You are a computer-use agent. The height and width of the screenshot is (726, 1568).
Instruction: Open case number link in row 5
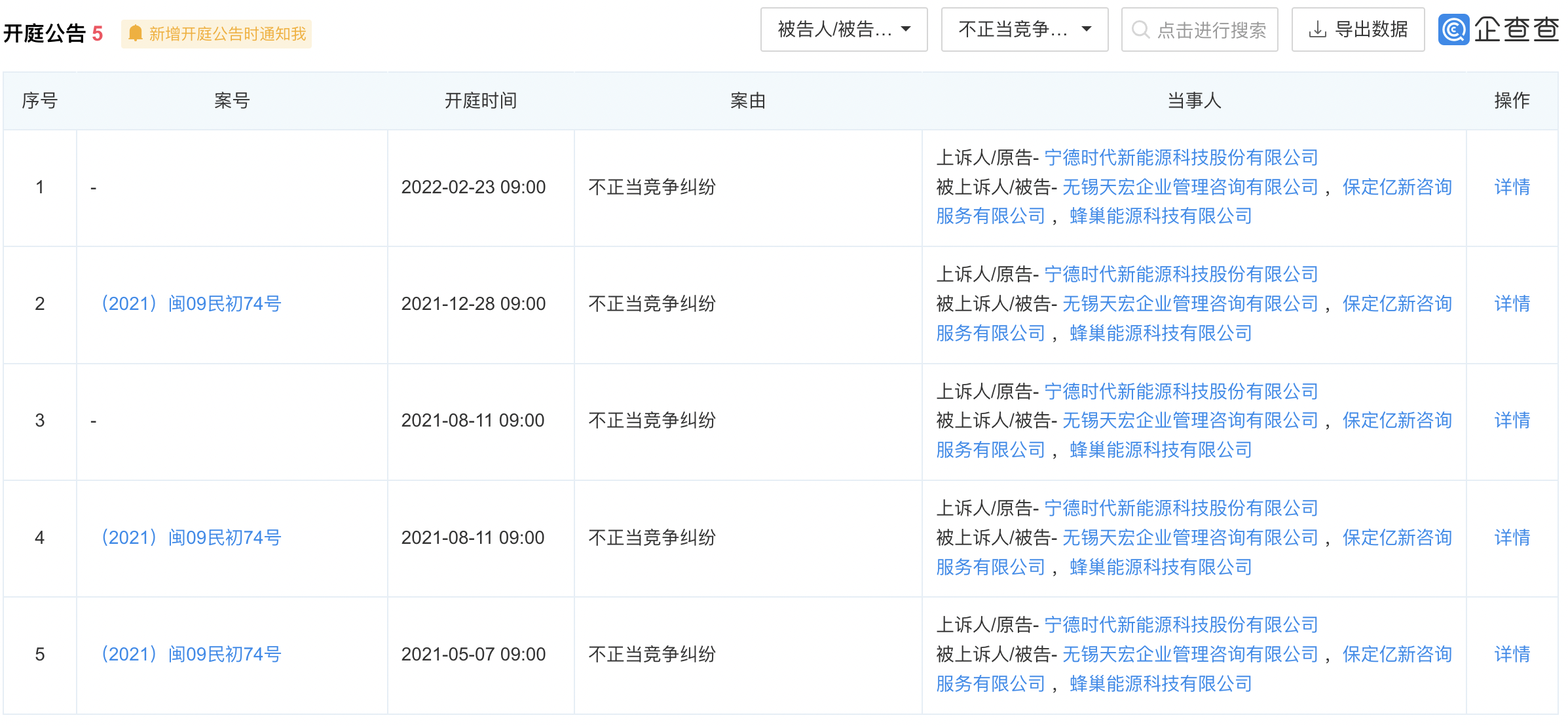click(x=191, y=655)
